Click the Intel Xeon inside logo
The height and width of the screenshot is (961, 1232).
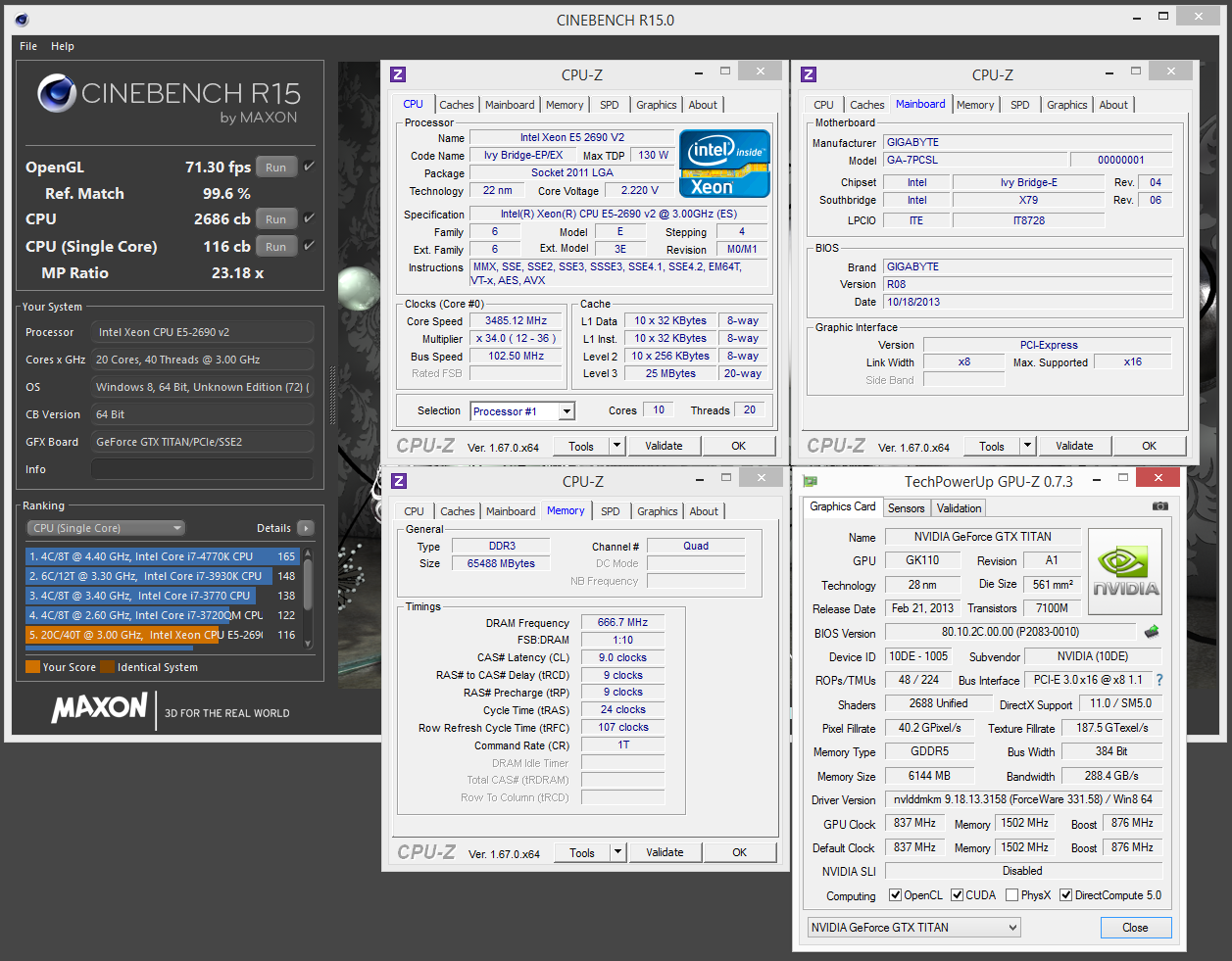pos(724,164)
